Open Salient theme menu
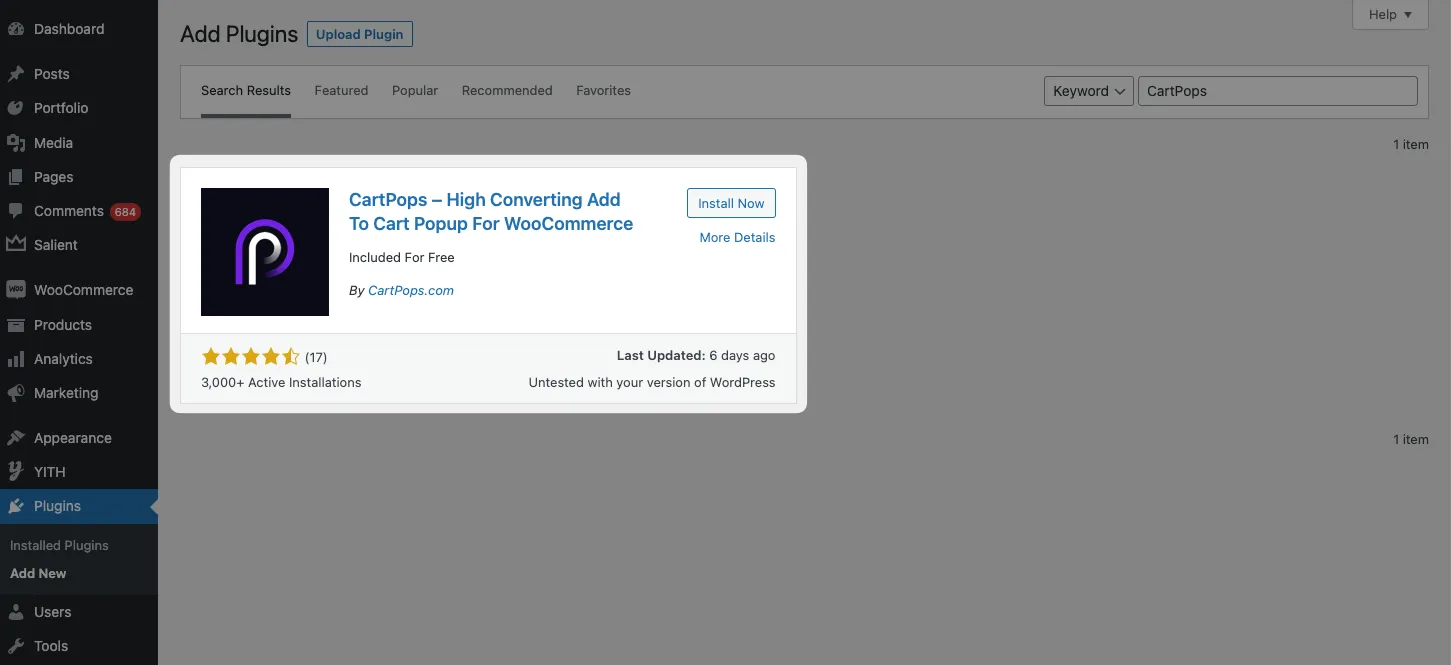This screenshot has width=1451, height=665. pos(79,245)
